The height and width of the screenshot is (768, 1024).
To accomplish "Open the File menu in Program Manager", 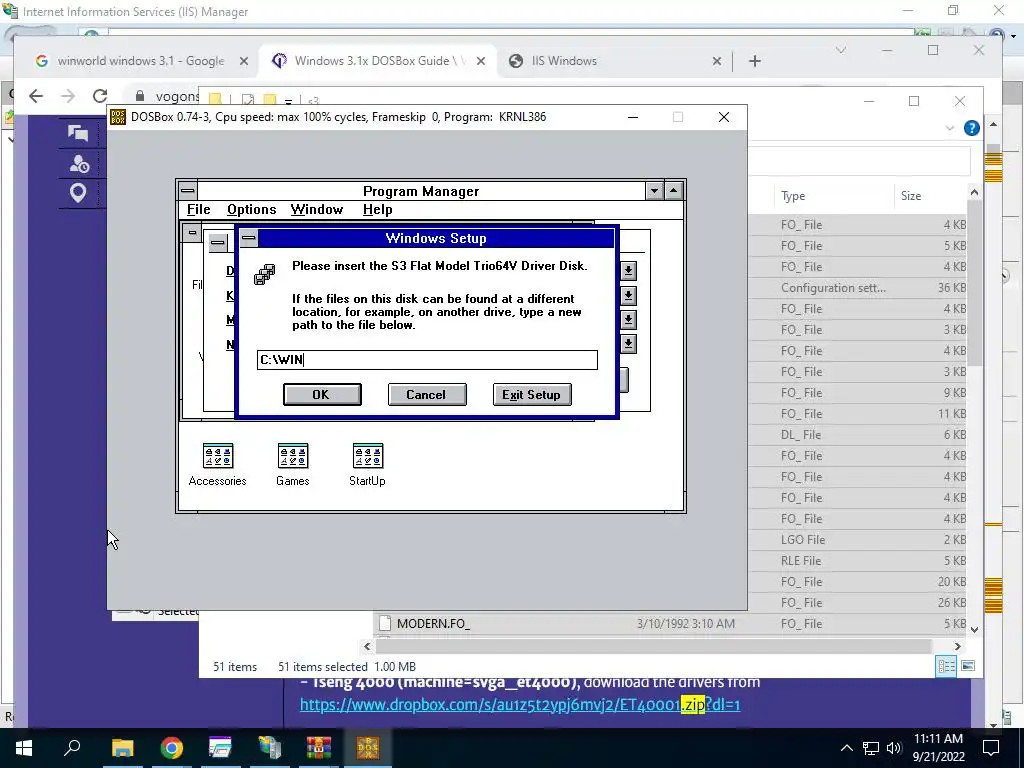I will [199, 209].
